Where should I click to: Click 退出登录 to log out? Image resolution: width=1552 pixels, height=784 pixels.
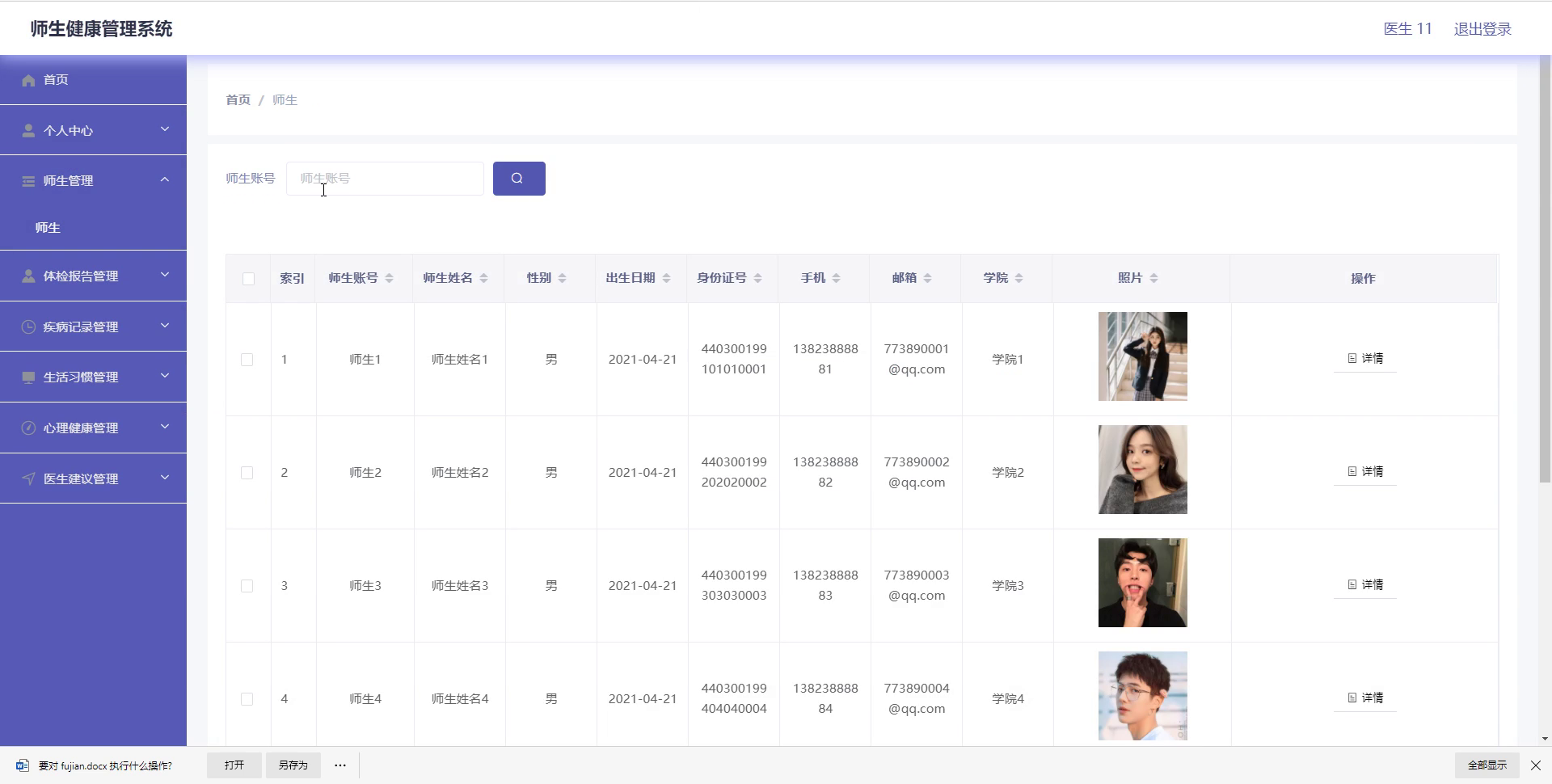tap(1482, 29)
